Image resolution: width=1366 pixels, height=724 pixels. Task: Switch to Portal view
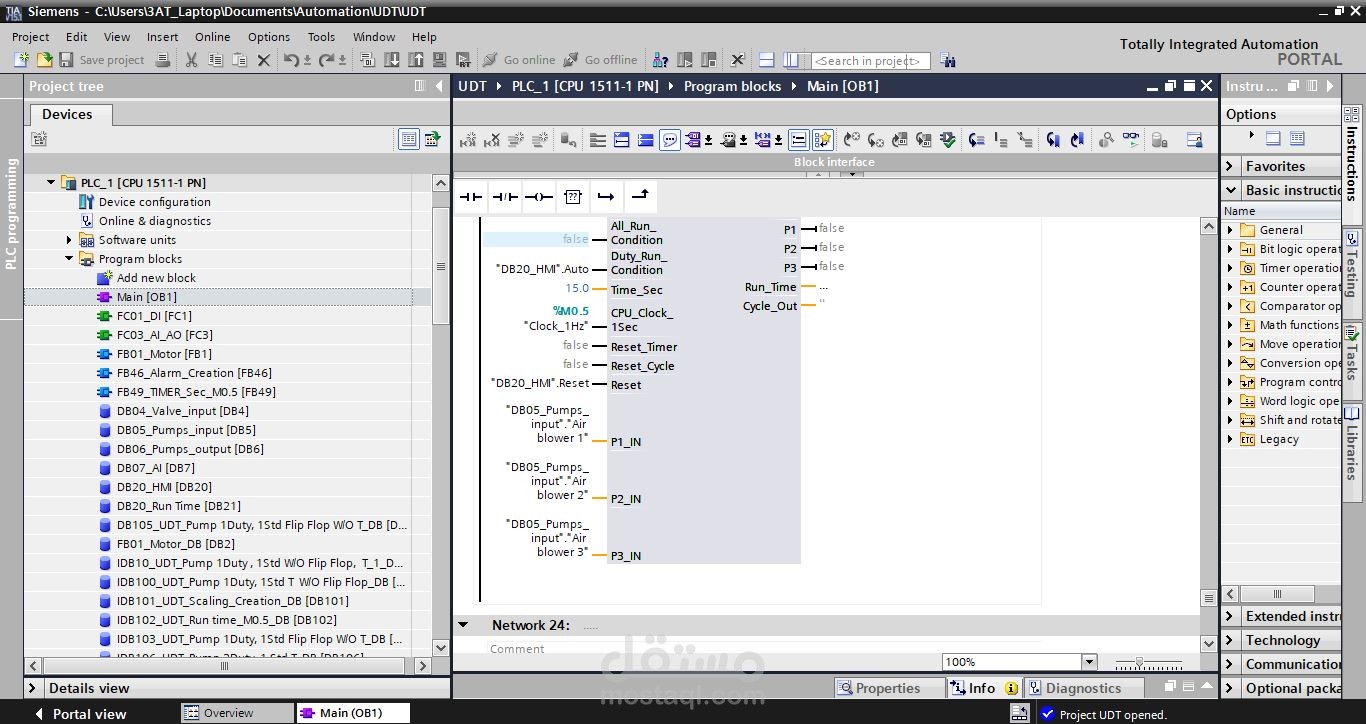point(90,713)
